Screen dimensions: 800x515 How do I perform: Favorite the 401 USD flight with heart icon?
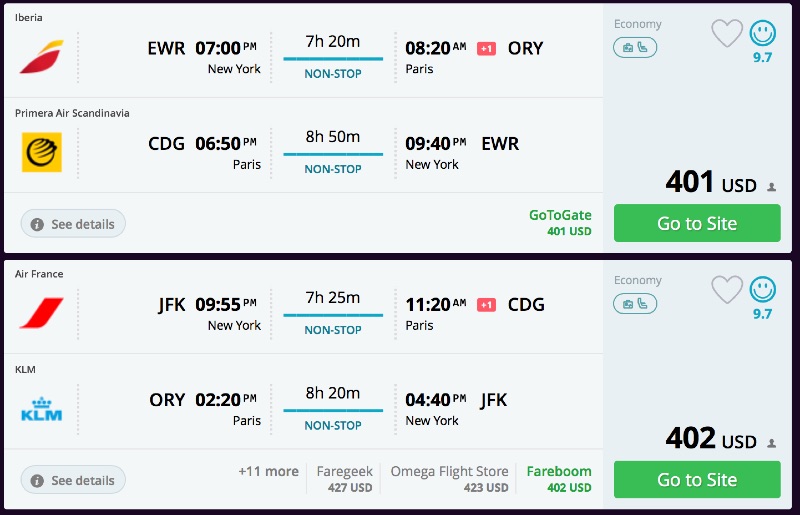pyautogui.click(x=727, y=34)
